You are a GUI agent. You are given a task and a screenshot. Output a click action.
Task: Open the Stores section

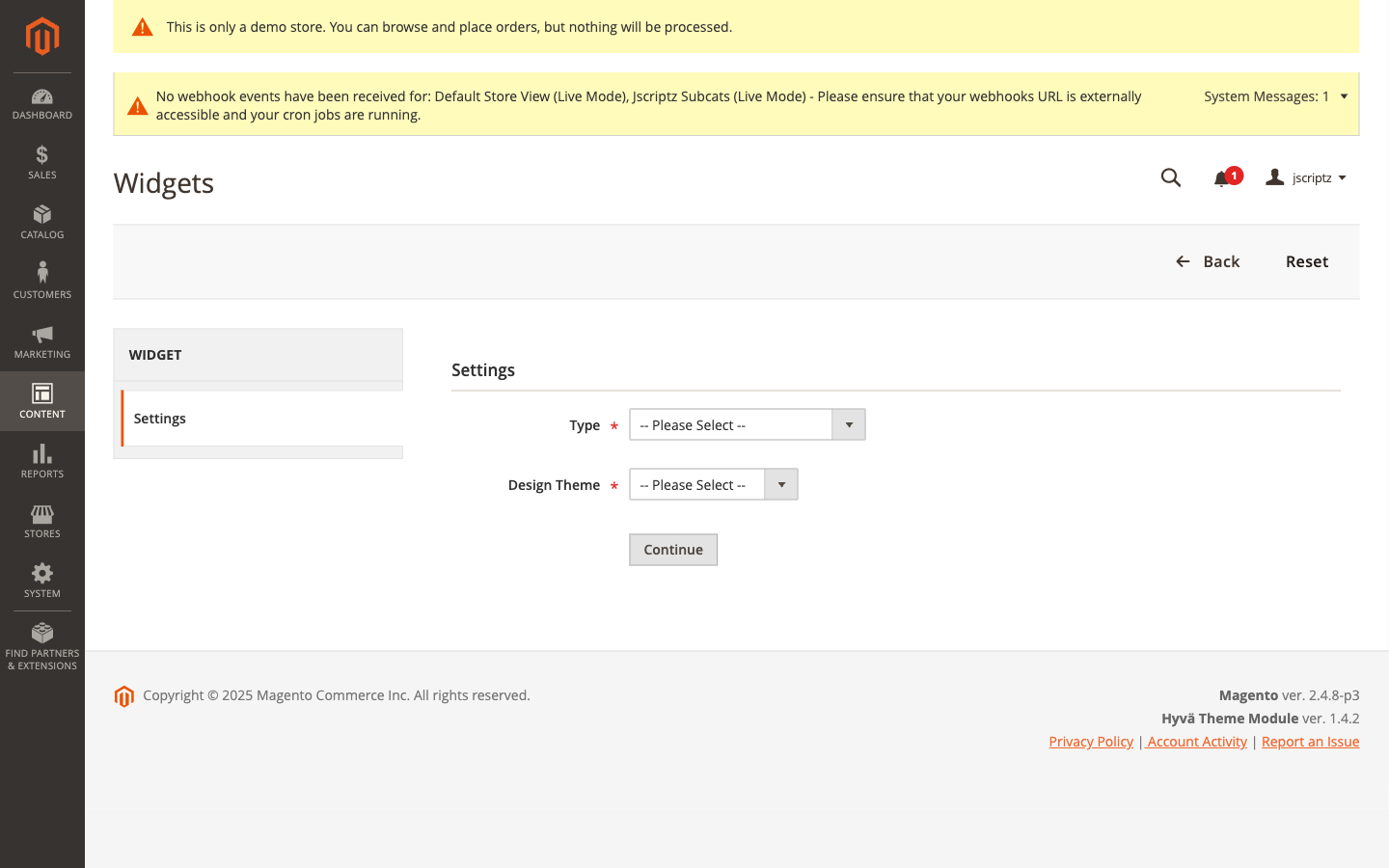(41, 521)
